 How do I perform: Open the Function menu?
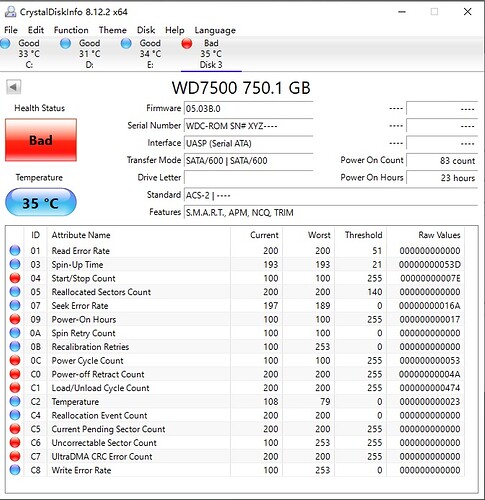click(x=71, y=30)
